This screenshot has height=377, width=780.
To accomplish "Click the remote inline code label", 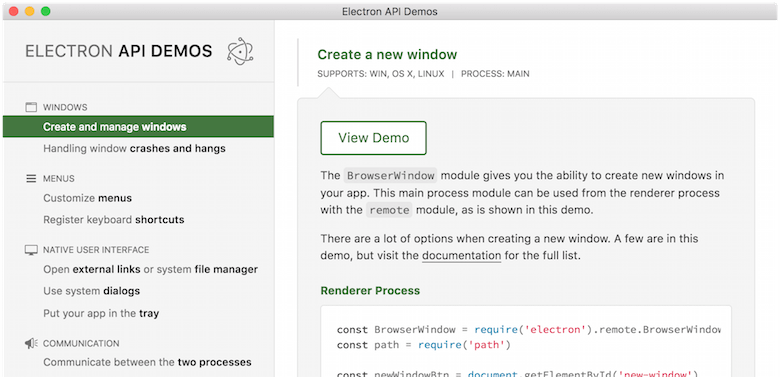I will [x=390, y=210].
